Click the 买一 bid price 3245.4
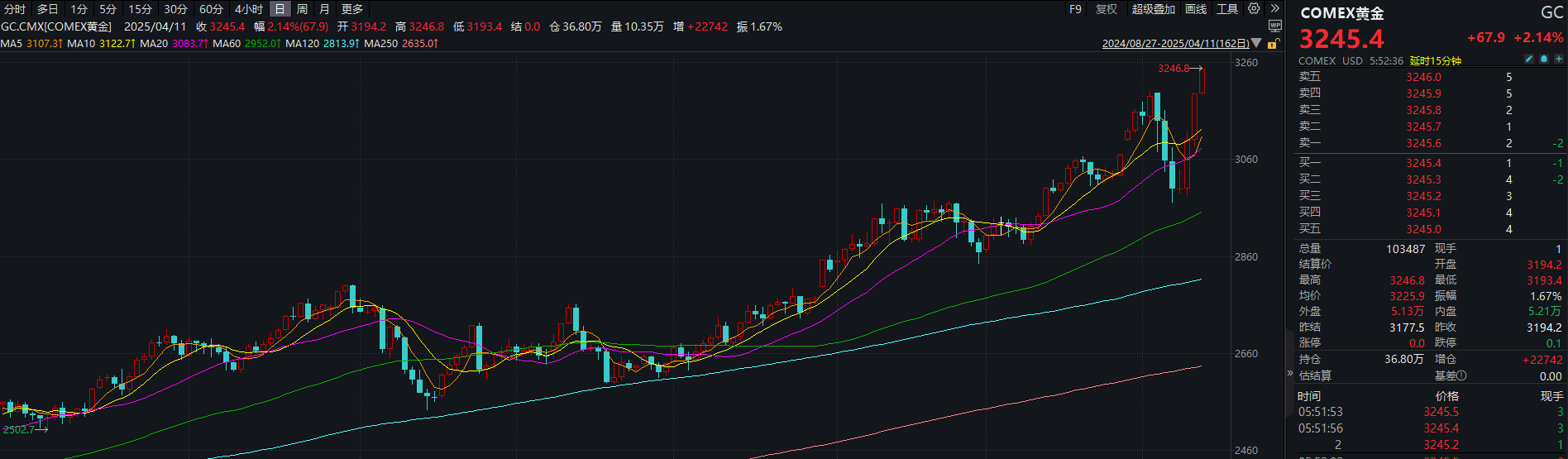Viewport: 1568px width, 459px height. point(1423,163)
